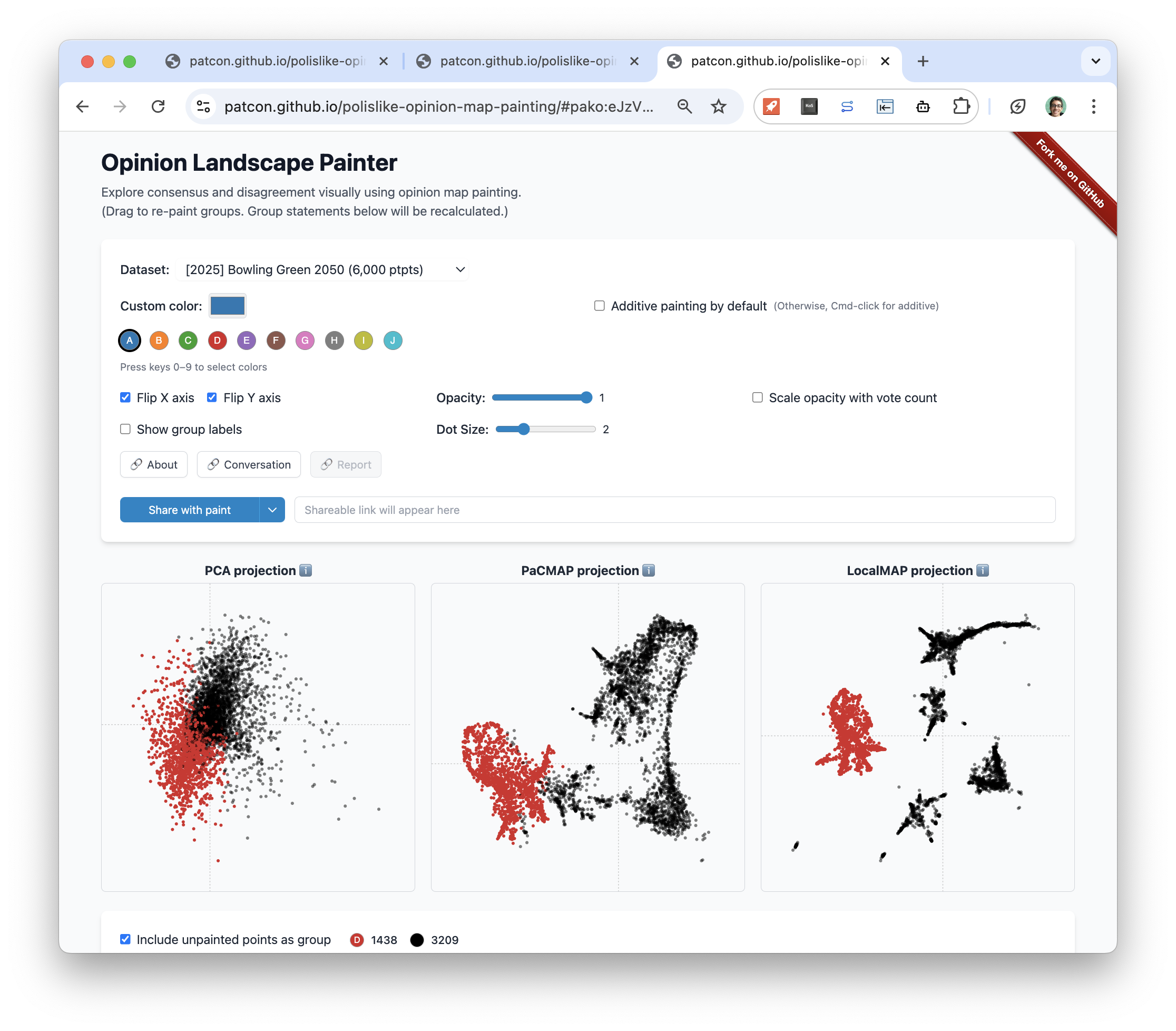Screen dimensions: 1176x1031
Task: Click the Opacity slider
Action: pos(542,397)
